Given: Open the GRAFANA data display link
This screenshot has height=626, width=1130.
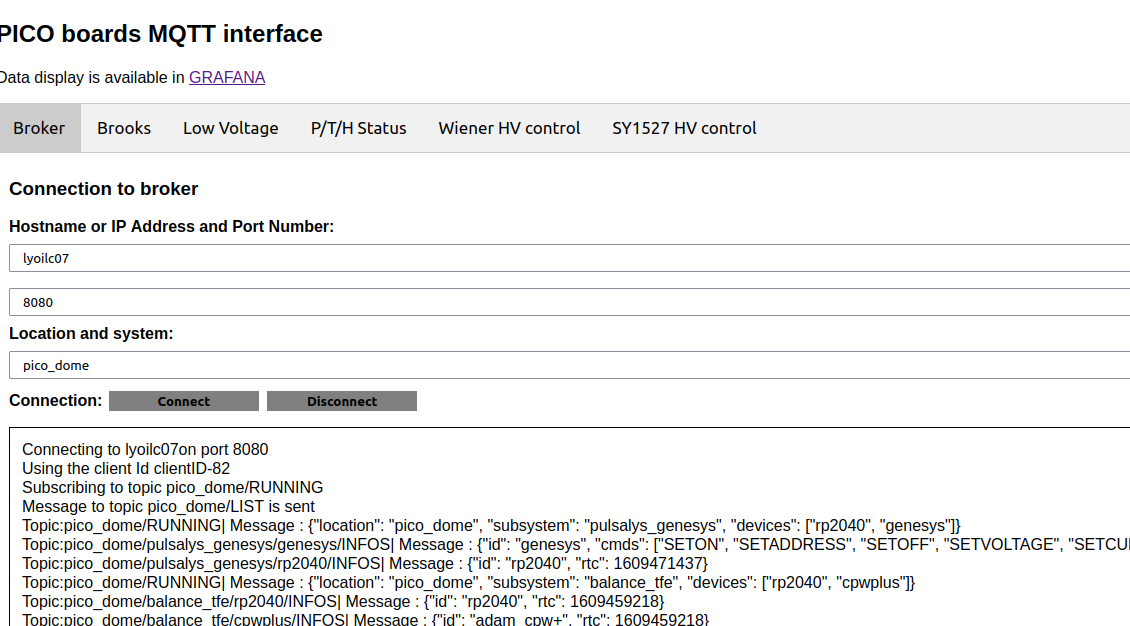Looking at the screenshot, I should [227, 77].
